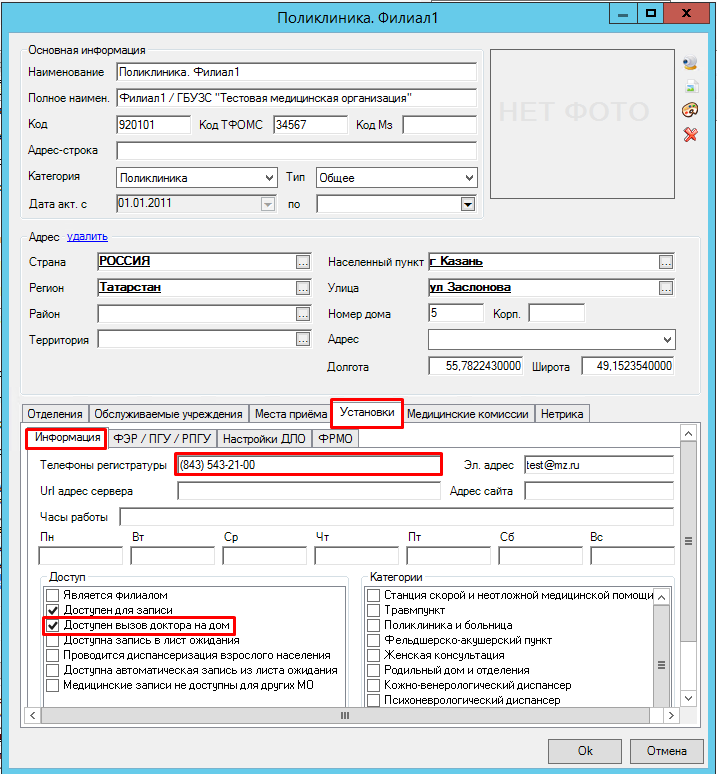Click the load photo from file icon

[x=691, y=86]
